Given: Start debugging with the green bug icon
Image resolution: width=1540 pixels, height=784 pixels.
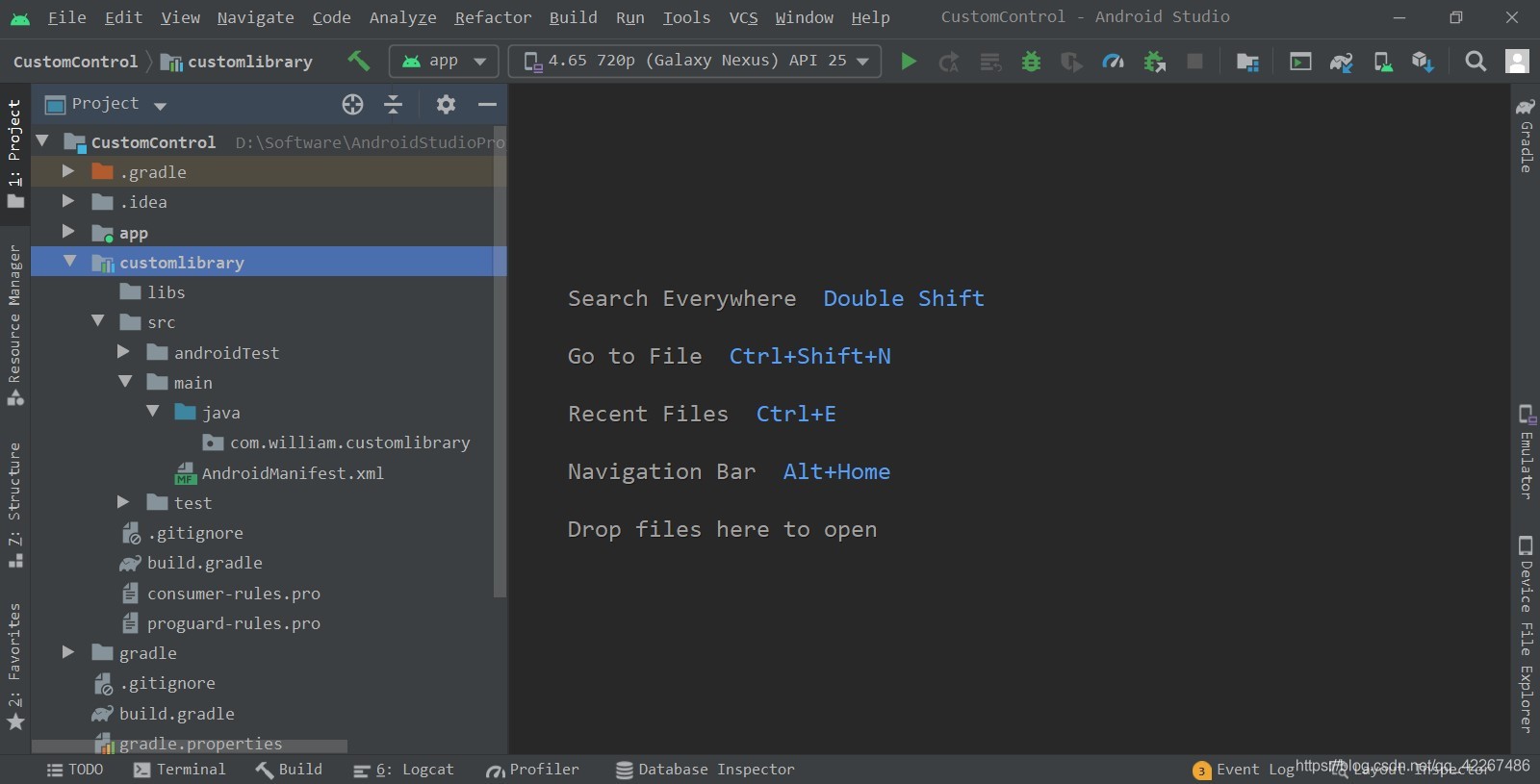Looking at the screenshot, I should (x=1031, y=62).
